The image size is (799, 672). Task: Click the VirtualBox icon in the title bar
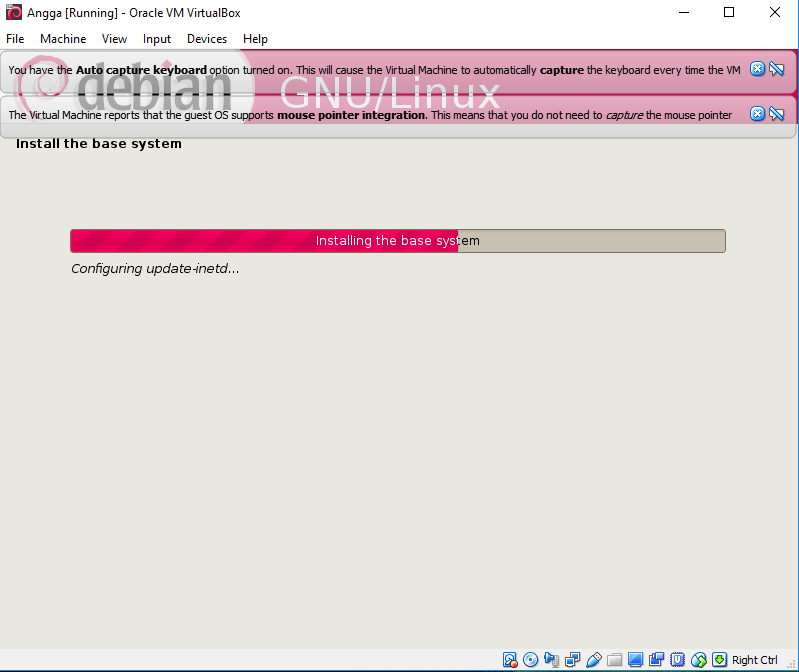click(x=14, y=12)
